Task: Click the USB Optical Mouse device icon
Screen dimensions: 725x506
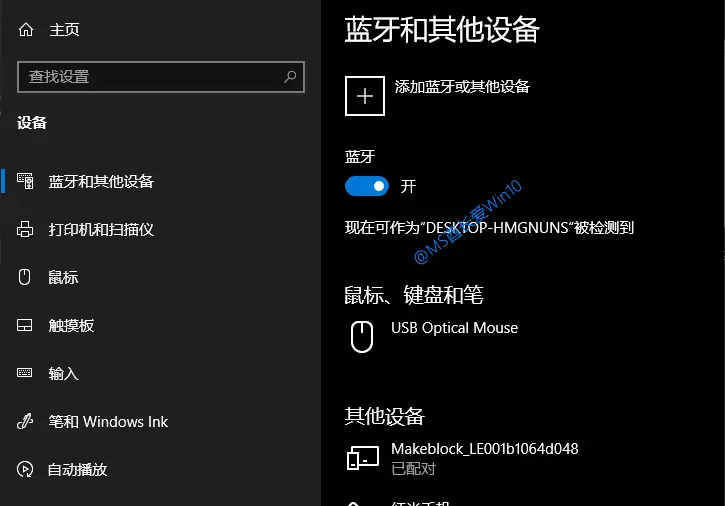Action: point(362,337)
